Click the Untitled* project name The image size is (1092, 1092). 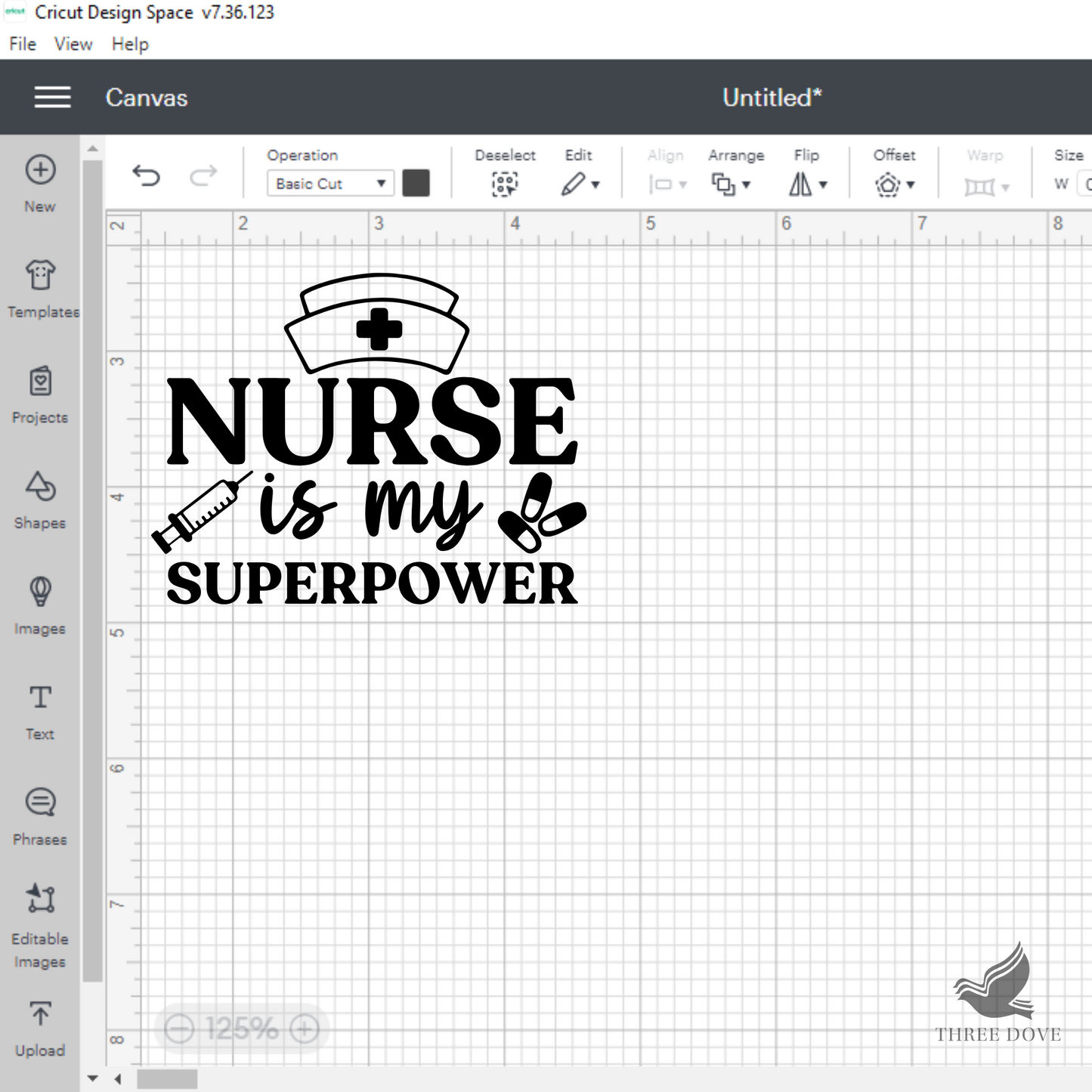[772, 97]
